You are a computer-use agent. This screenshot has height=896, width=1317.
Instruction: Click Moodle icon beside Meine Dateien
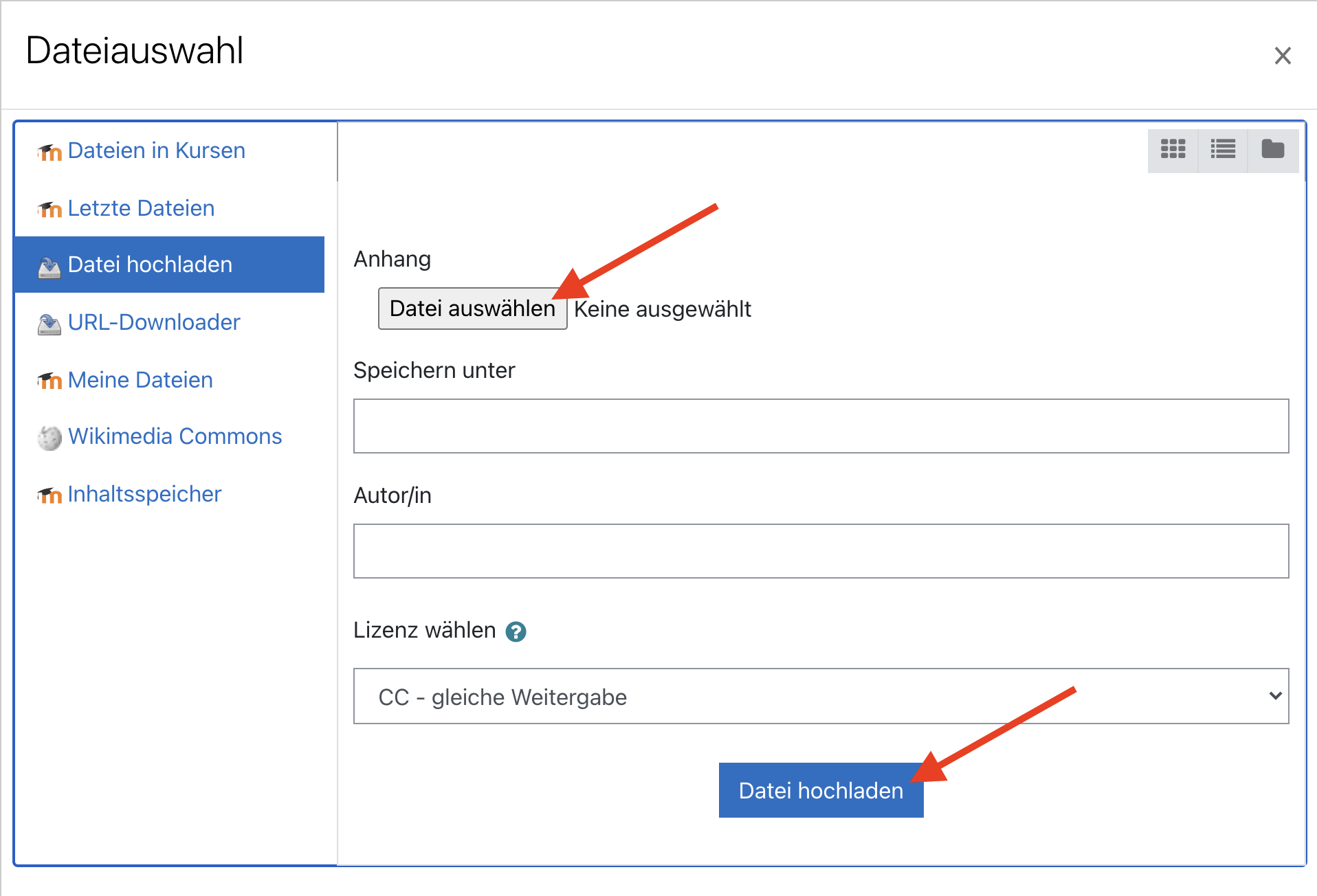pyautogui.click(x=49, y=381)
